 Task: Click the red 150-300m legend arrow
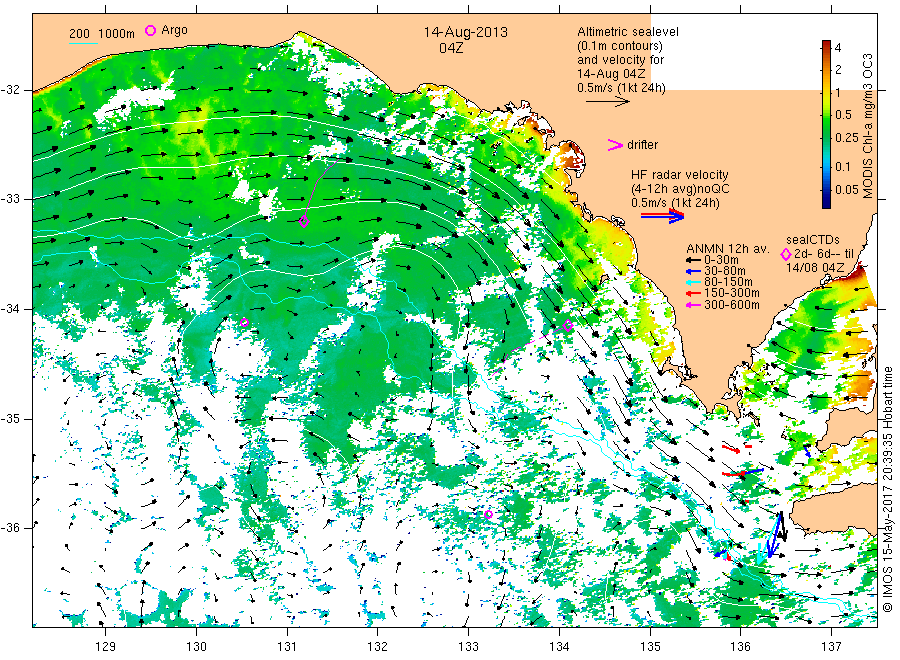point(693,294)
